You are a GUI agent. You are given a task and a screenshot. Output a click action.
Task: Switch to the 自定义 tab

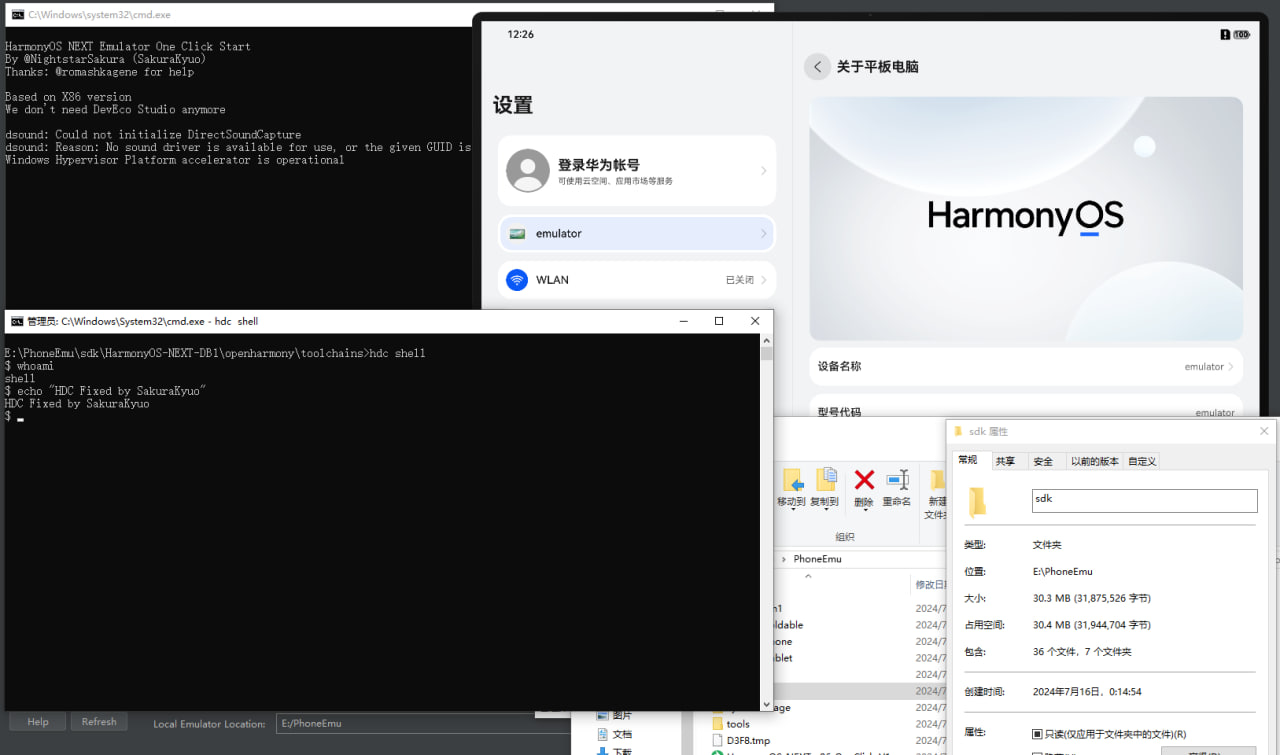(x=1142, y=461)
